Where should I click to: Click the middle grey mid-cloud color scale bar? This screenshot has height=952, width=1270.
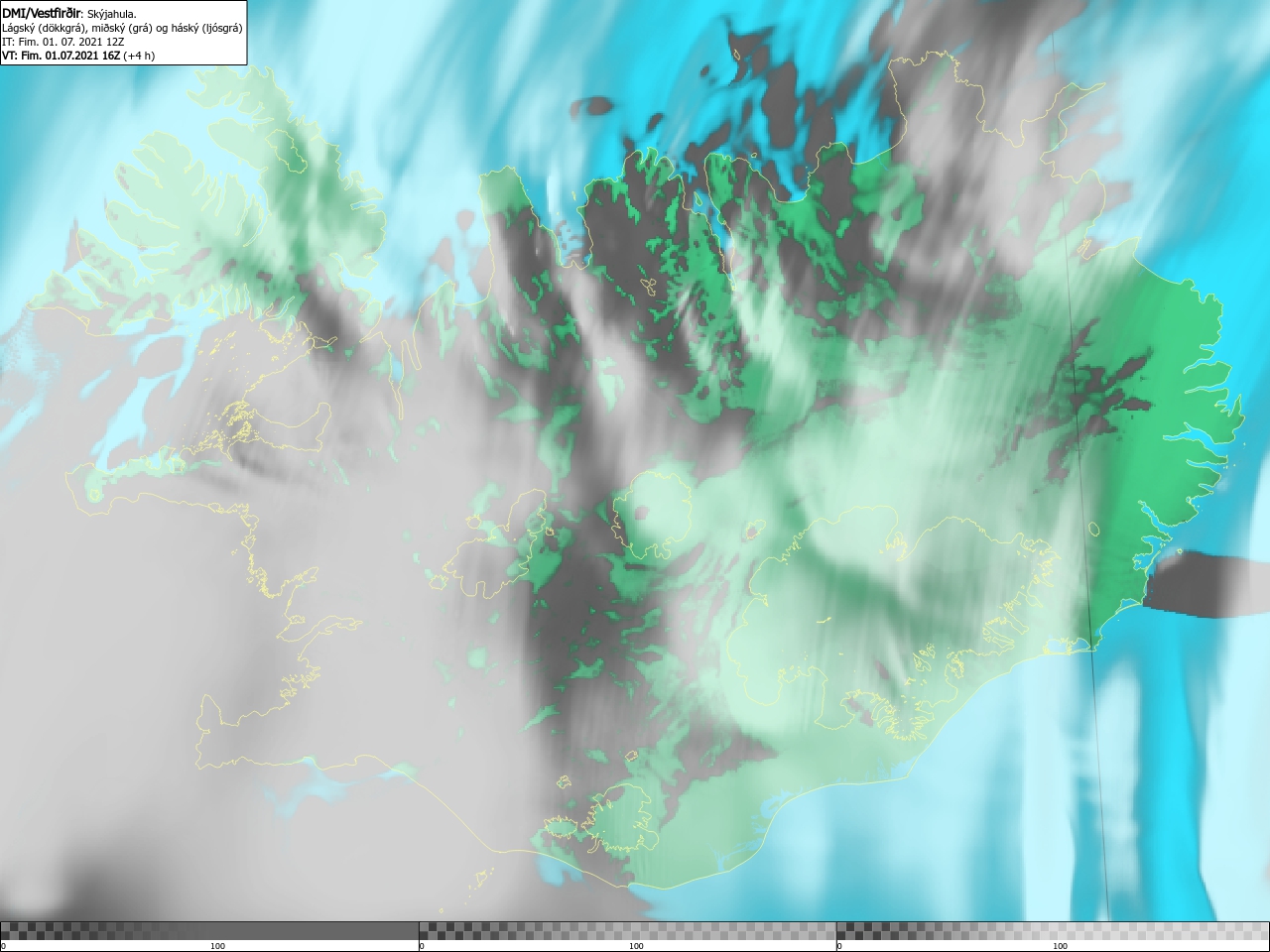pos(627,931)
